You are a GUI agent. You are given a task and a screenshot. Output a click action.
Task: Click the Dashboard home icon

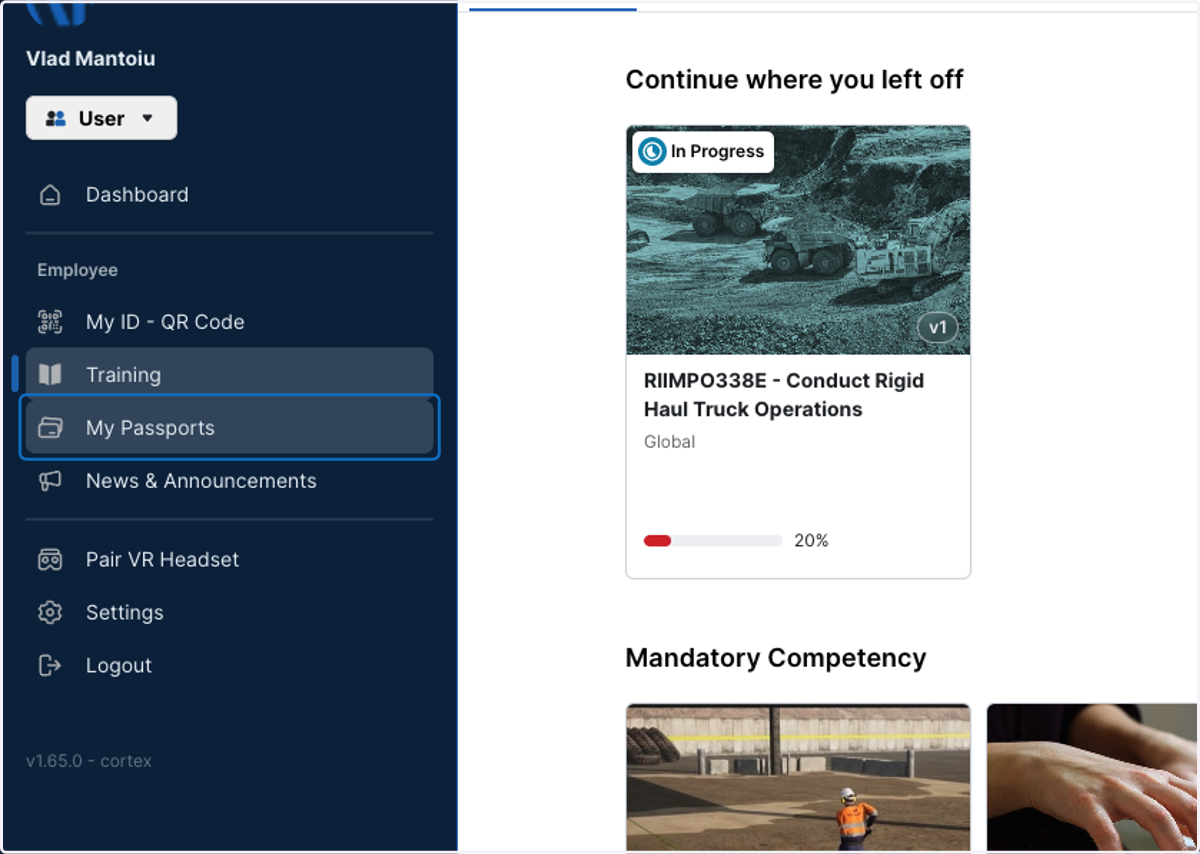pyautogui.click(x=50, y=195)
